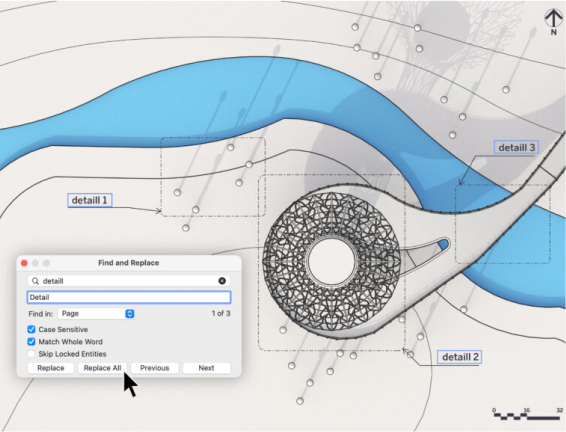Go to Previous match

tap(154, 368)
